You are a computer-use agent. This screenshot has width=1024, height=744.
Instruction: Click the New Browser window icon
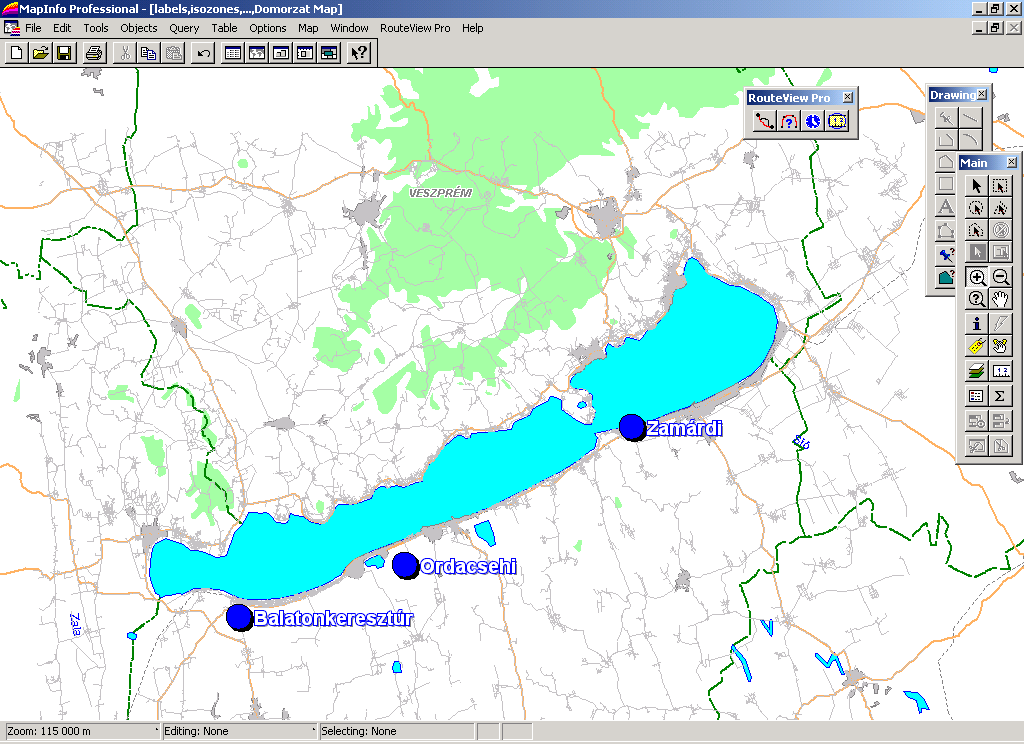coord(233,53)
